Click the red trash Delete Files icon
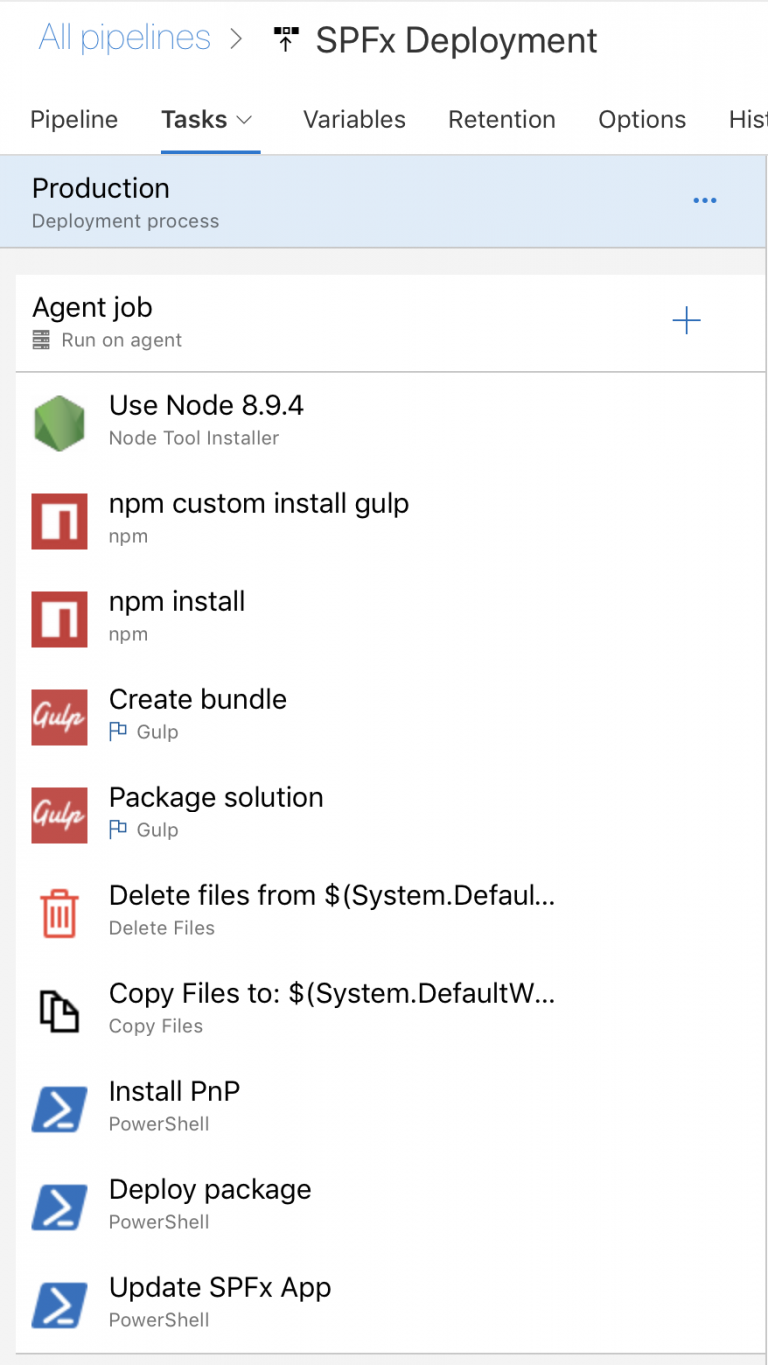Screen dimensions: 768x1365 click(x=59, y=912)
